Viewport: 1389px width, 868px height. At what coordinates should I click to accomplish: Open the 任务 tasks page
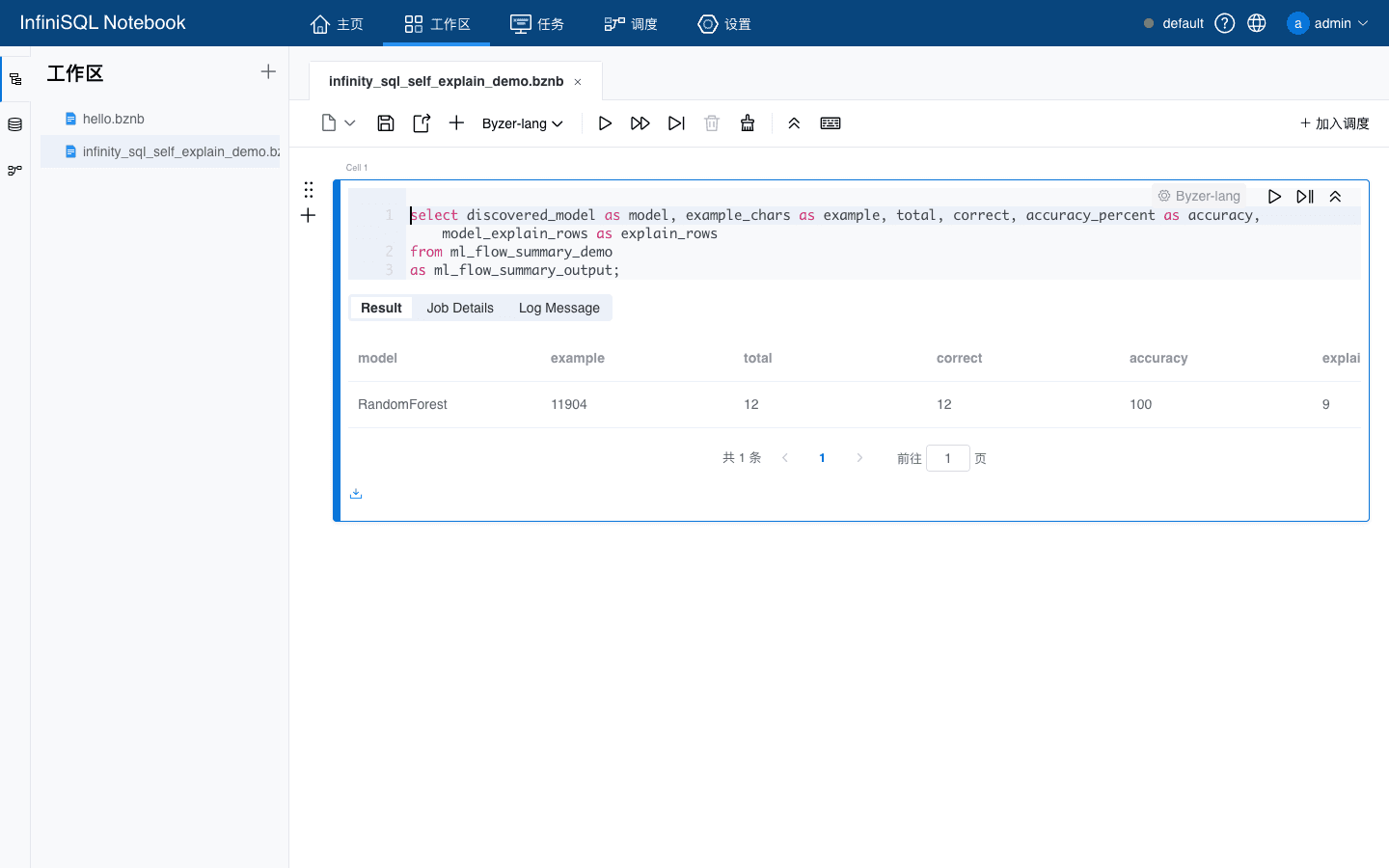[537, 24]
